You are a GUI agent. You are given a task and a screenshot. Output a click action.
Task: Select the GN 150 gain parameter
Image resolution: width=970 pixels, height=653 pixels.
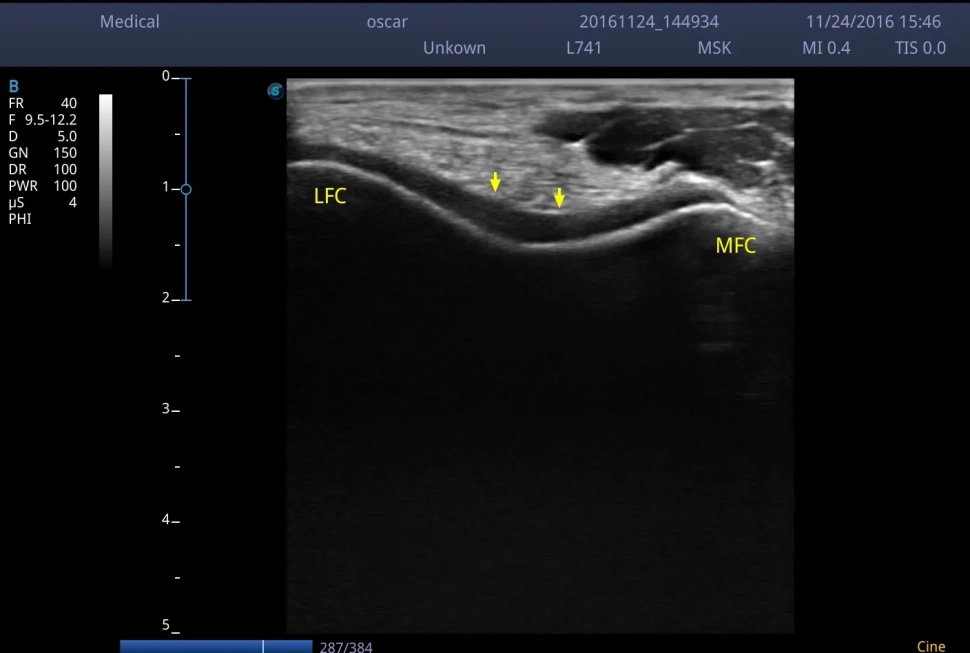click(x=43, y=153)
